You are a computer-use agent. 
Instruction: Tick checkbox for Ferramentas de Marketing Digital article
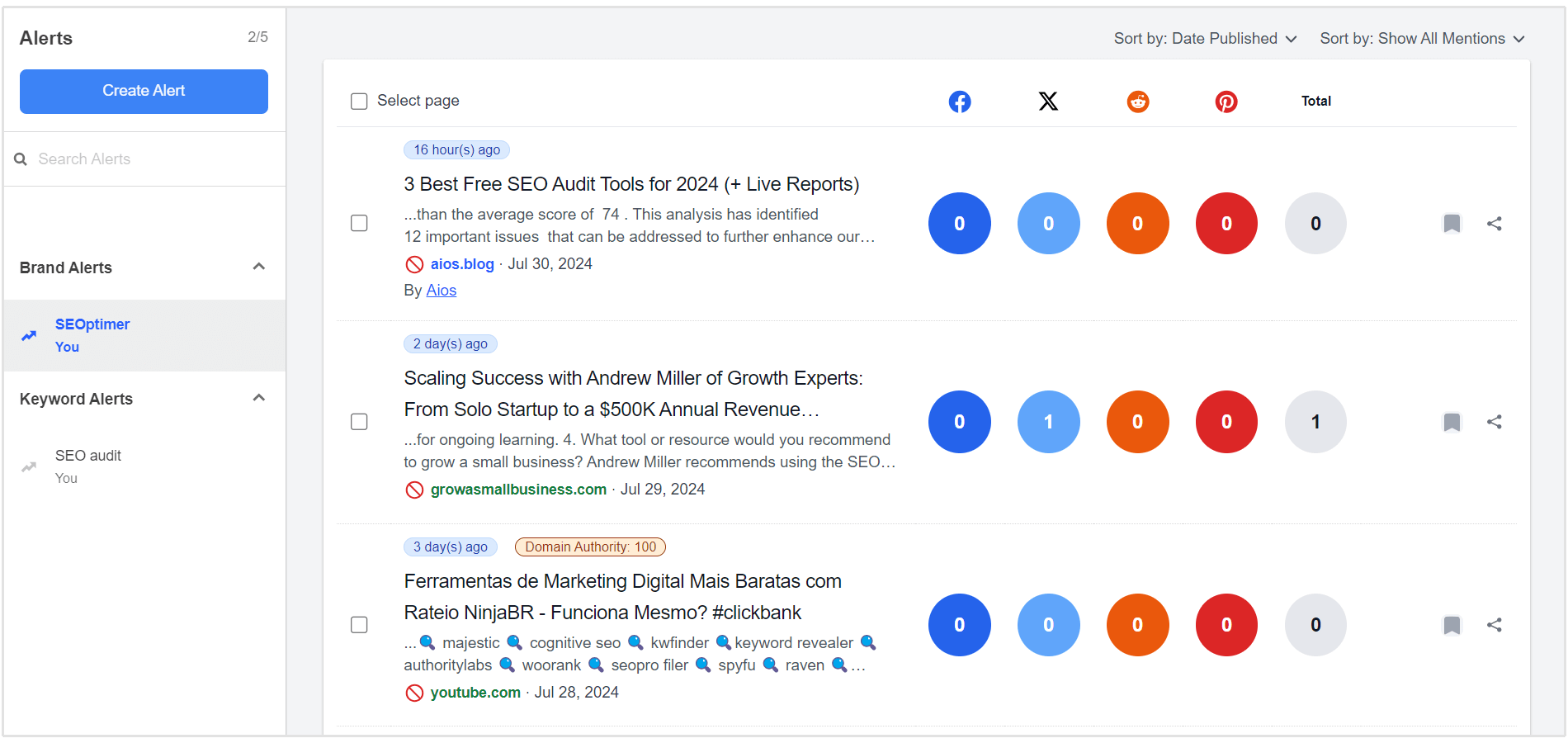(359, 625)
